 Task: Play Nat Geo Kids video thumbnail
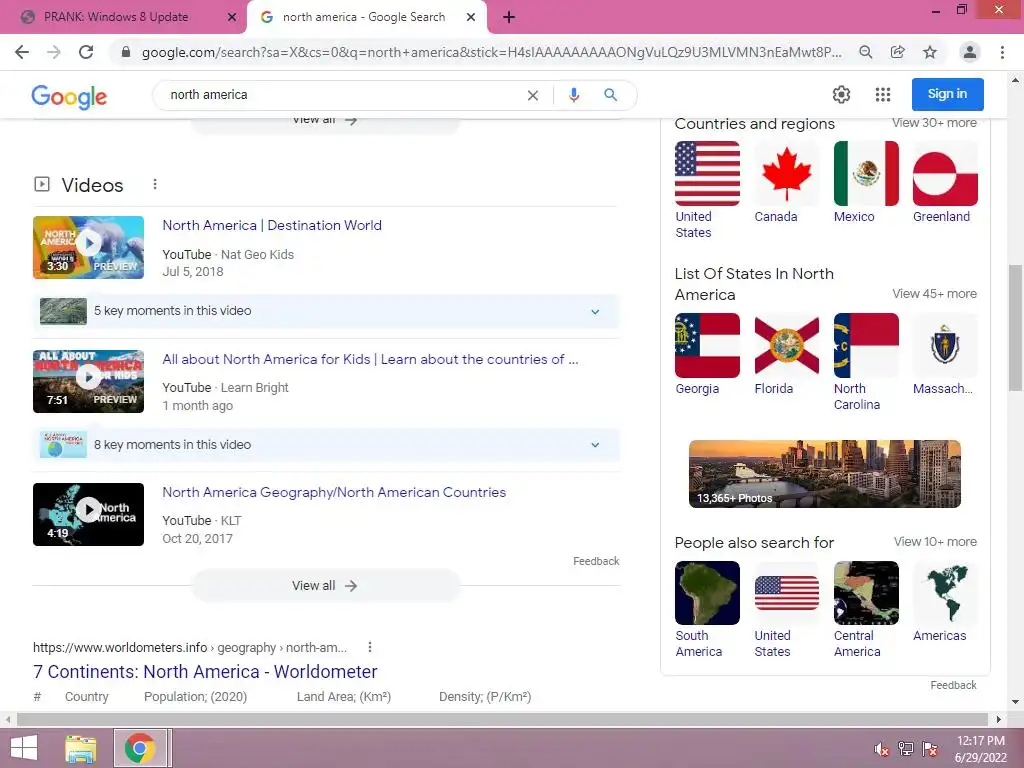click(88, 248)
